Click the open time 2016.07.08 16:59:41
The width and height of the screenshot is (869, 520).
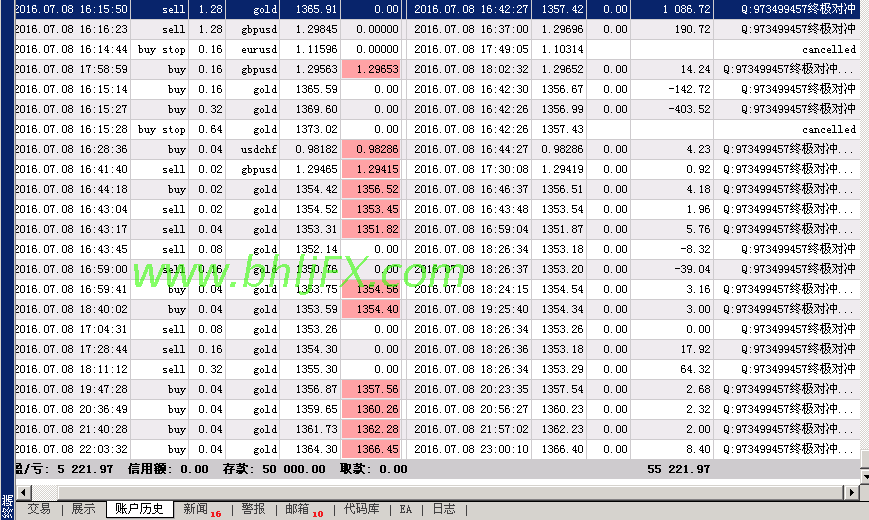pyautogui.click(x=71, y=289)
